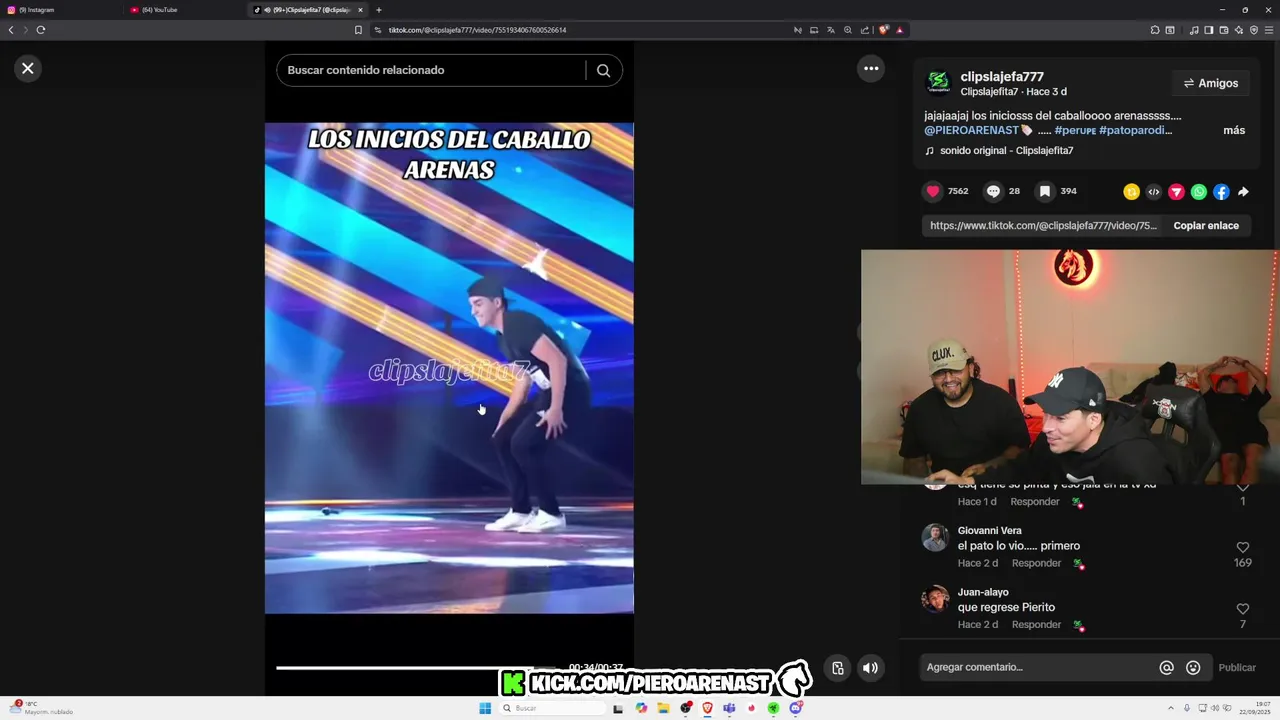The image size is (1280, 720).
Task: Share the video via Facebook icon
Action: 1221,192
